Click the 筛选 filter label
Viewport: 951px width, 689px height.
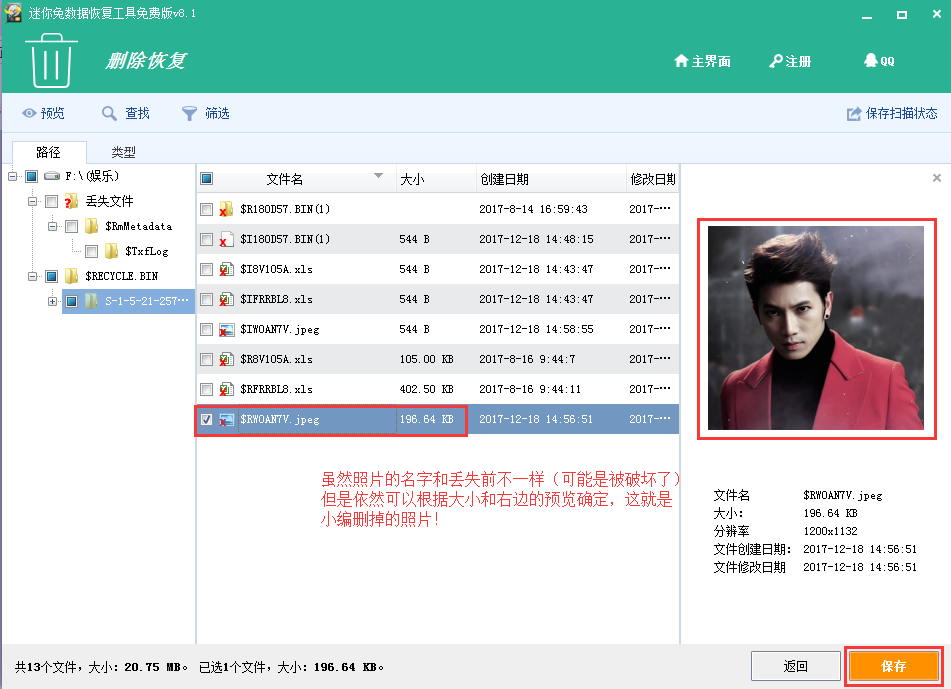pyautogui.click(x=217, y=113)
